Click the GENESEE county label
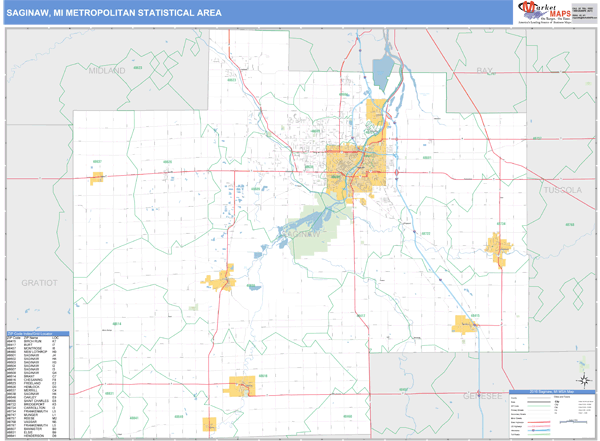 point(483,396)
